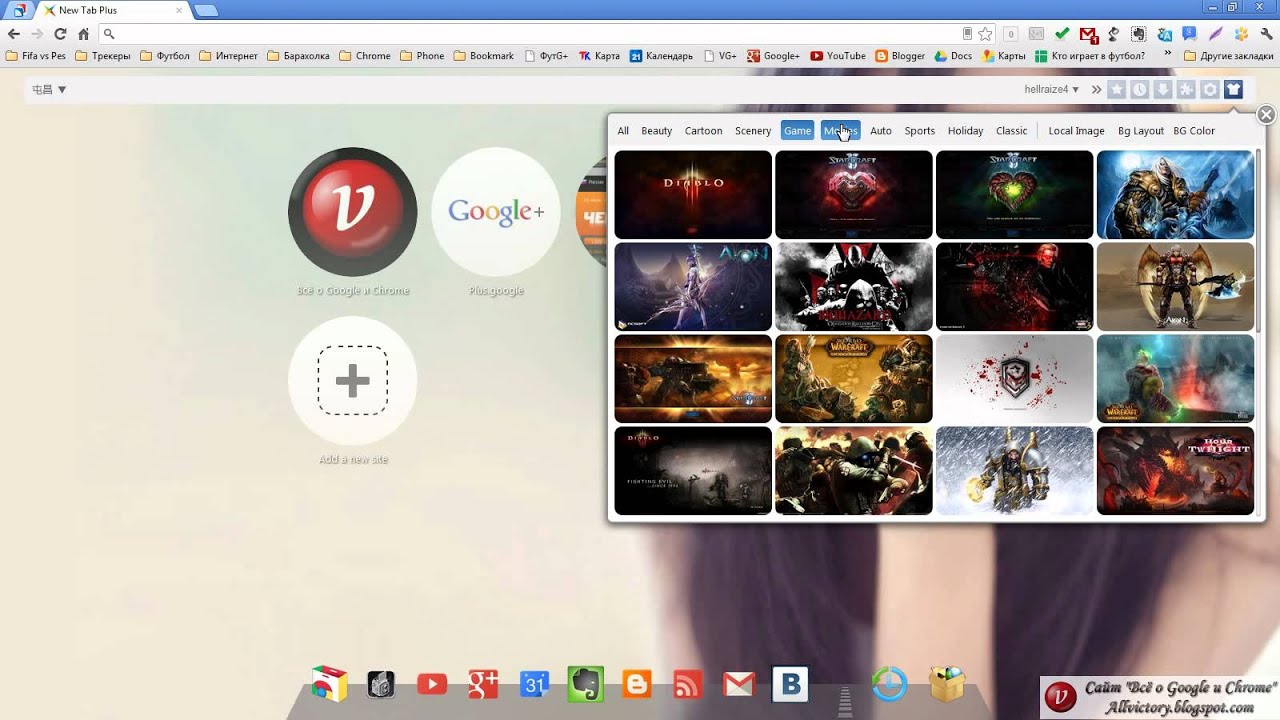Switch to the Cartoon category
Viewport: 1280px width, 720px height.
704,131
